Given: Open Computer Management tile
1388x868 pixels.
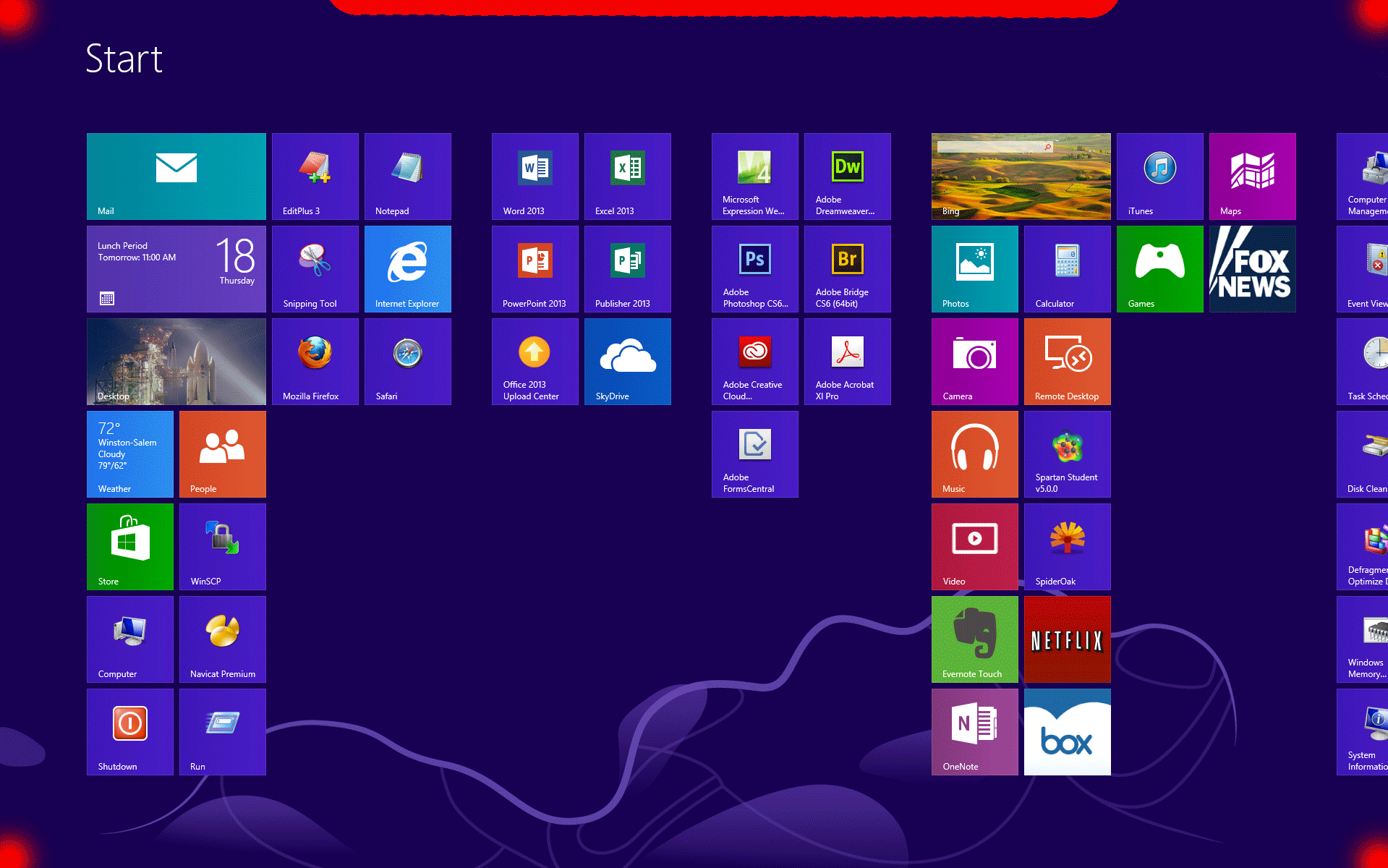Looking at the screenshot, I should tap(1363, 176).
